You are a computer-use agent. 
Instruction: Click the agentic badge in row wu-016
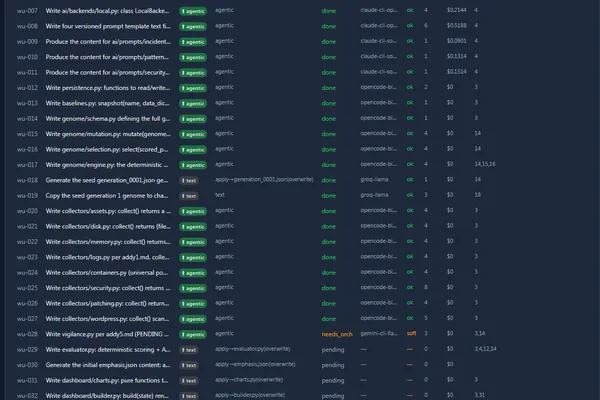point(193,150)
